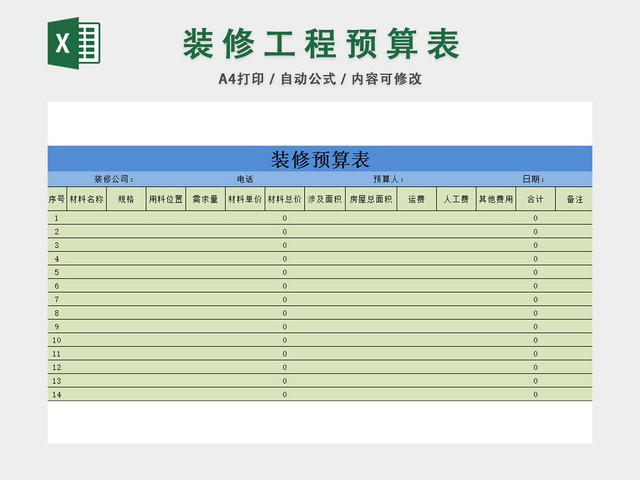The width and height of the screenshot is (640, 480).
Task: Click serial number 12 cell
Action: coord(57,367)
